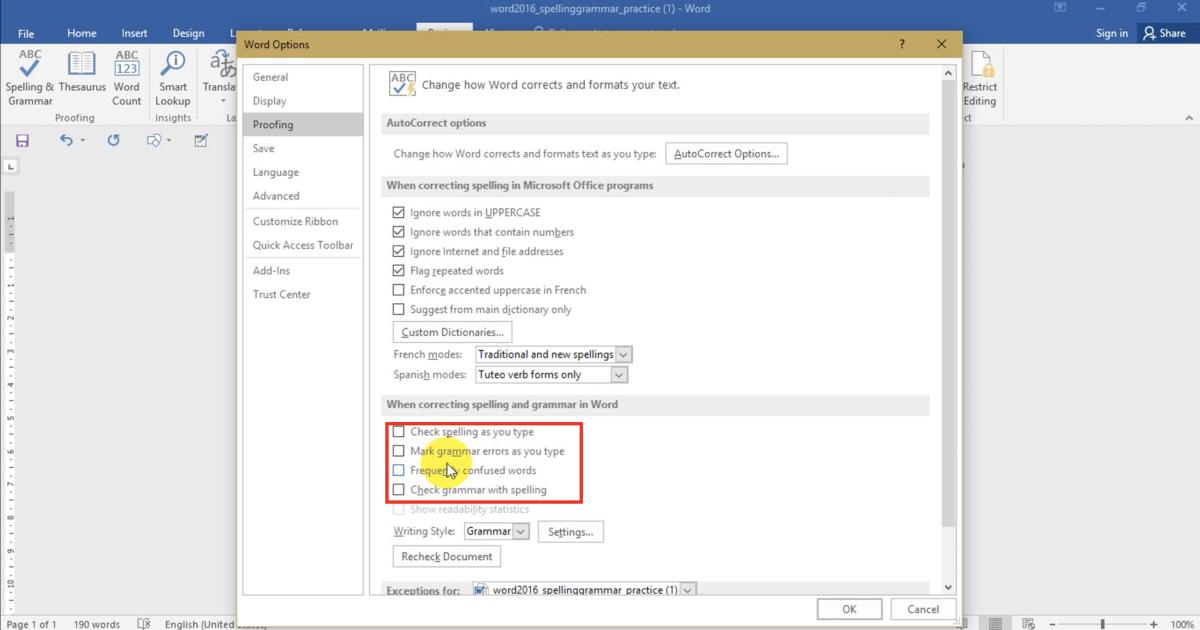
Task: Enable Check spelling as you type
Action: point(398,432)
